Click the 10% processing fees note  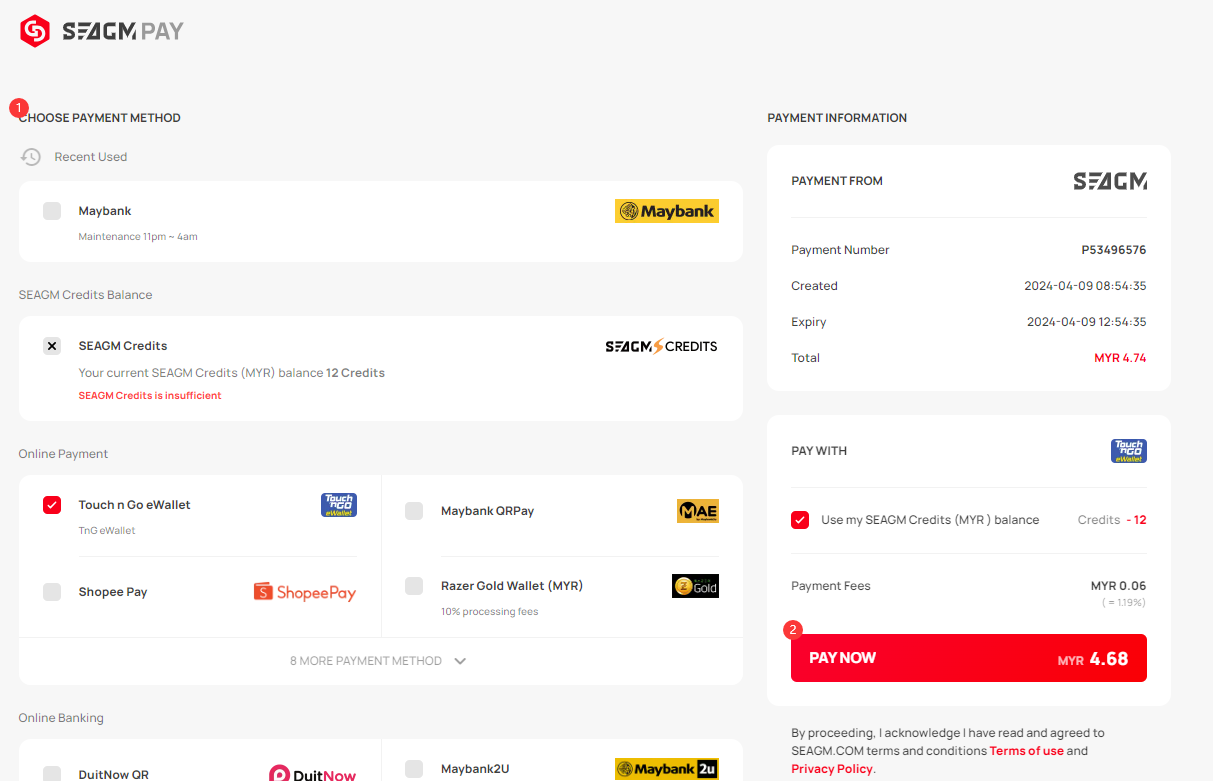tap(490, 612)
